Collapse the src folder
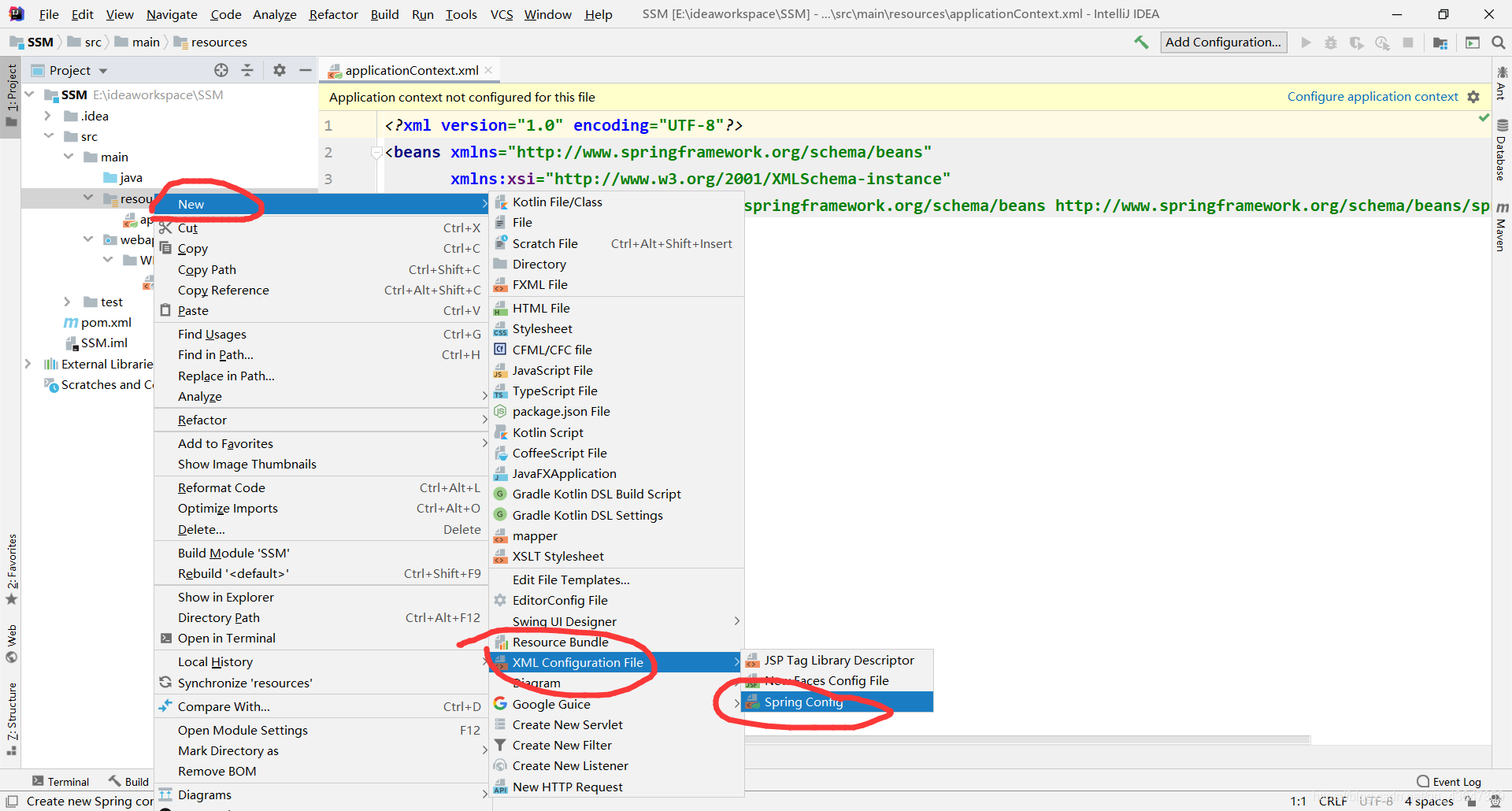The width and height of the screenshot is (1512, 811). (x=48, y=136)
